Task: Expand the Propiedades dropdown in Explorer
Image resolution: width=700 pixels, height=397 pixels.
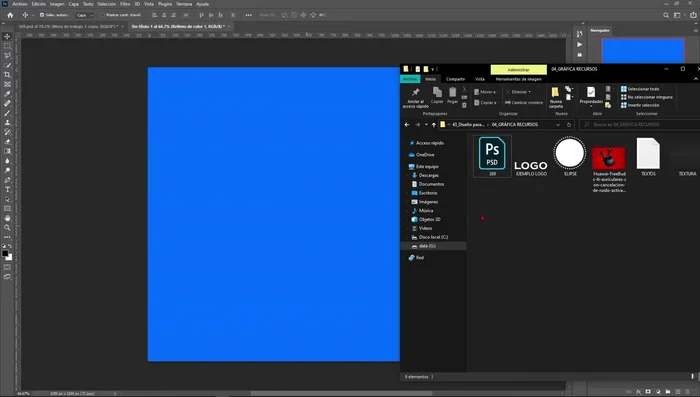Action: click(x=591, y=106)
